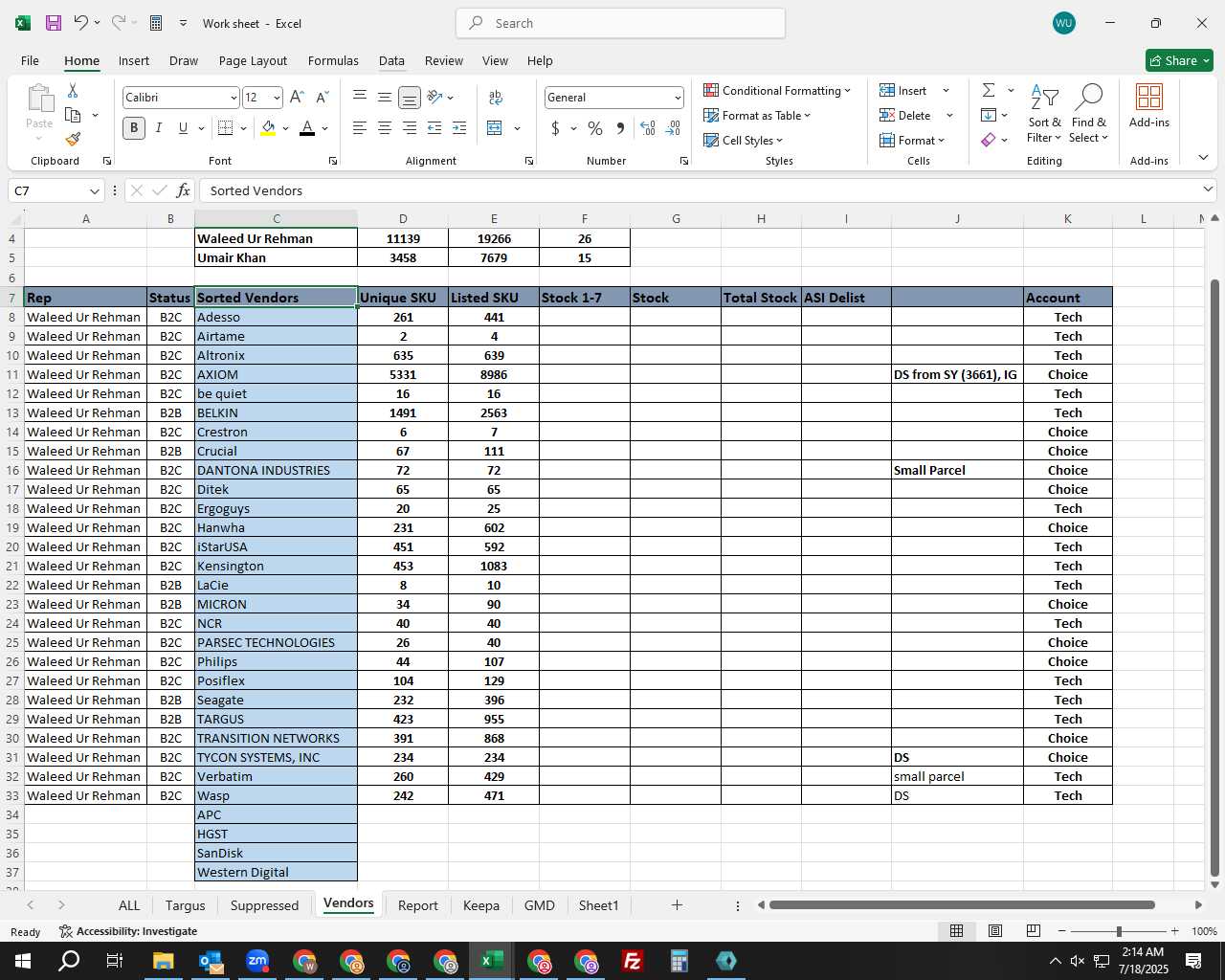Screen dimensions: 1225x980
Task: Click the Insert cells button
Action: pos(903,90)
